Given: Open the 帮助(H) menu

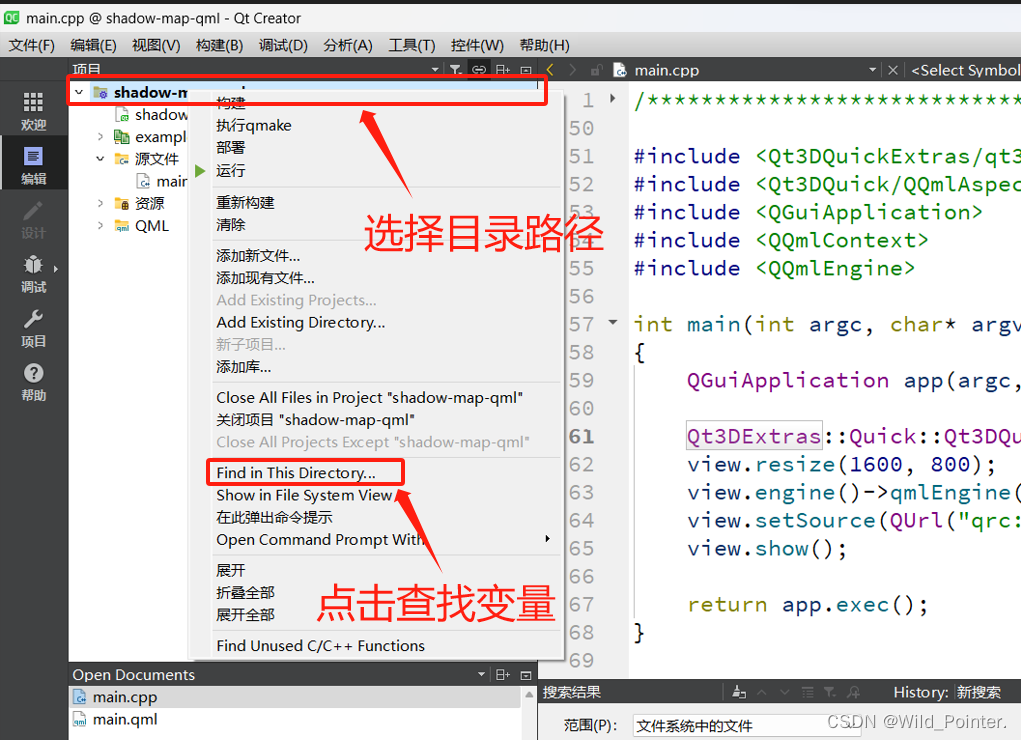Looking at the screenshot, I should tap(544, 46).
